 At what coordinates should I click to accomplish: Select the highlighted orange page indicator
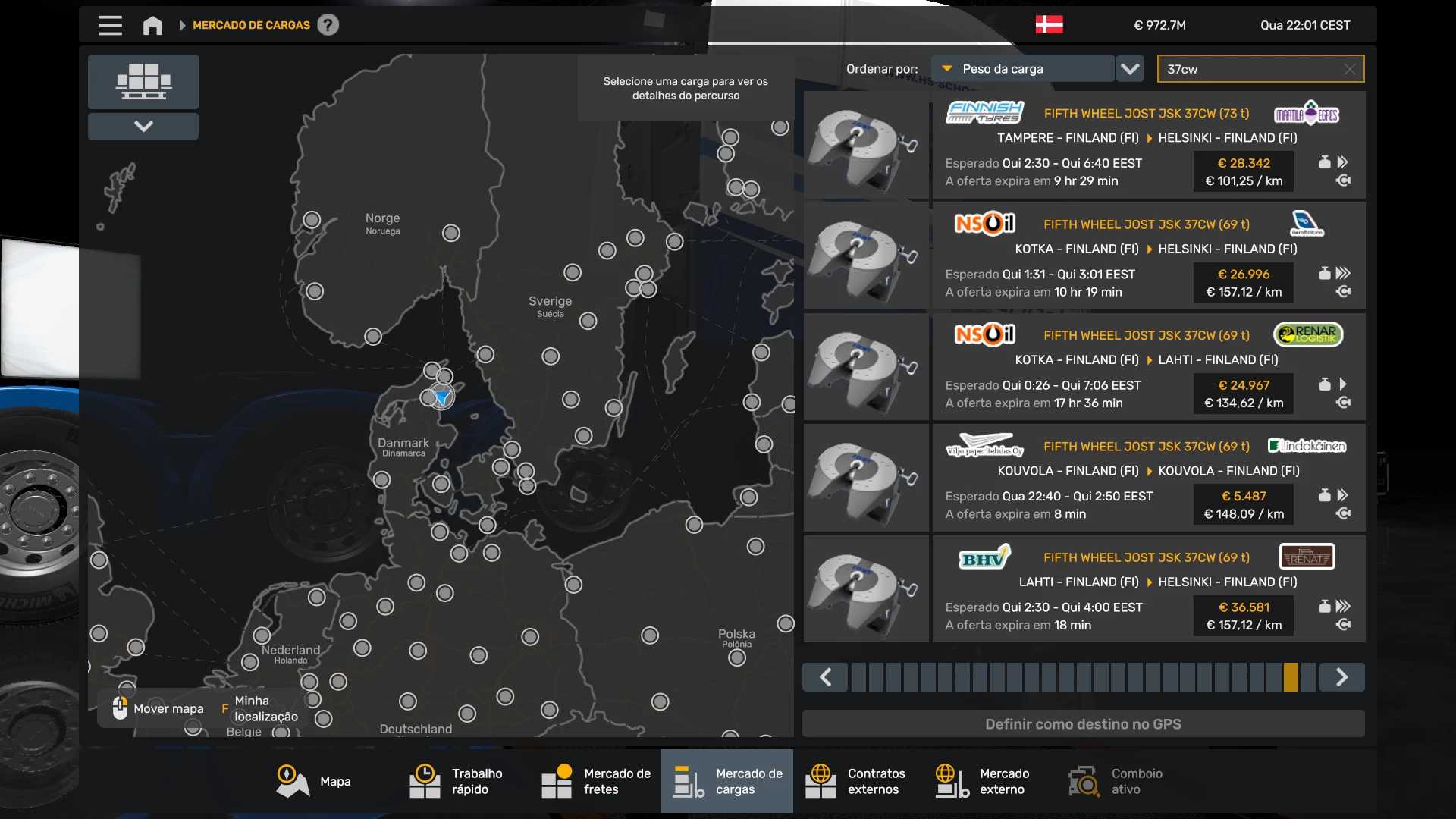1291,677
